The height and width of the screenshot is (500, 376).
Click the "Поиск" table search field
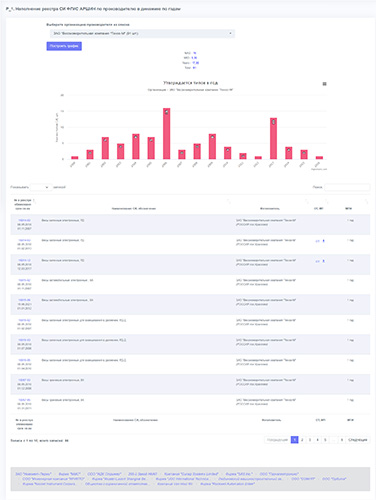347,187
